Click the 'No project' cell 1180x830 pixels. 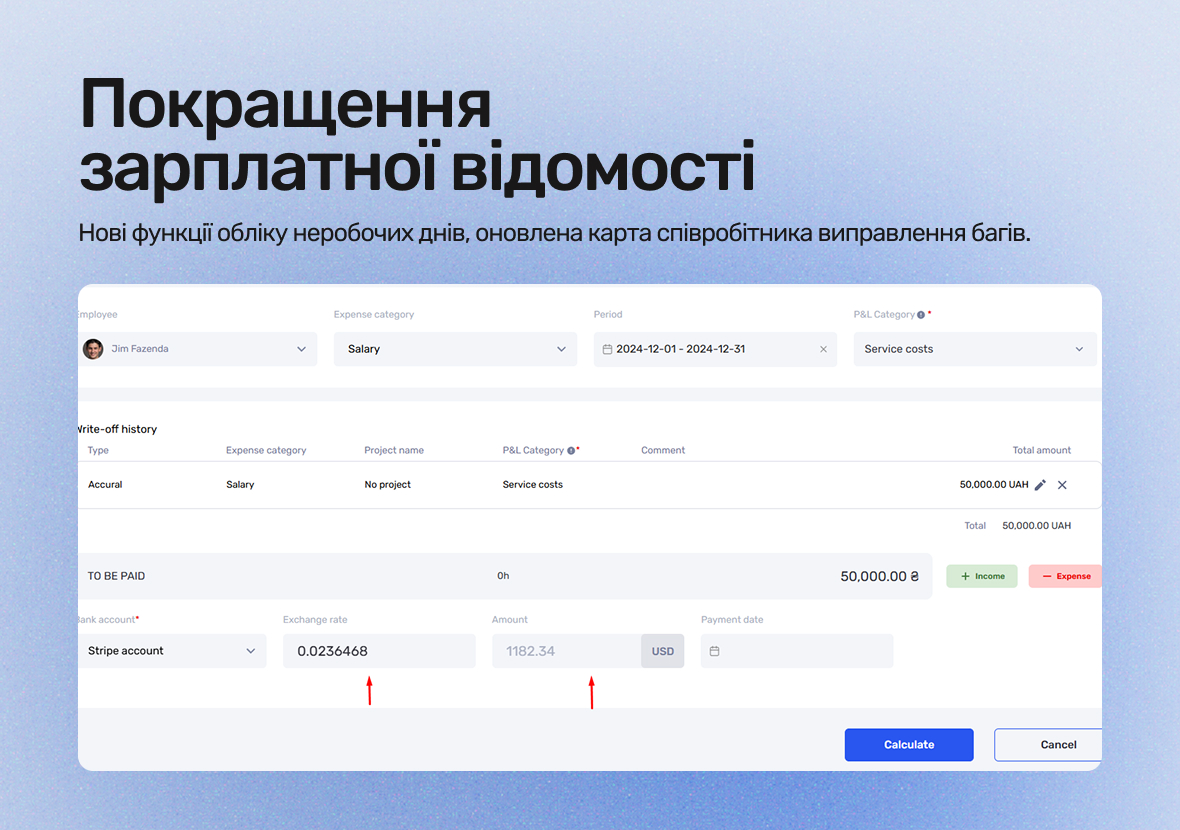(x=388, y=485)
